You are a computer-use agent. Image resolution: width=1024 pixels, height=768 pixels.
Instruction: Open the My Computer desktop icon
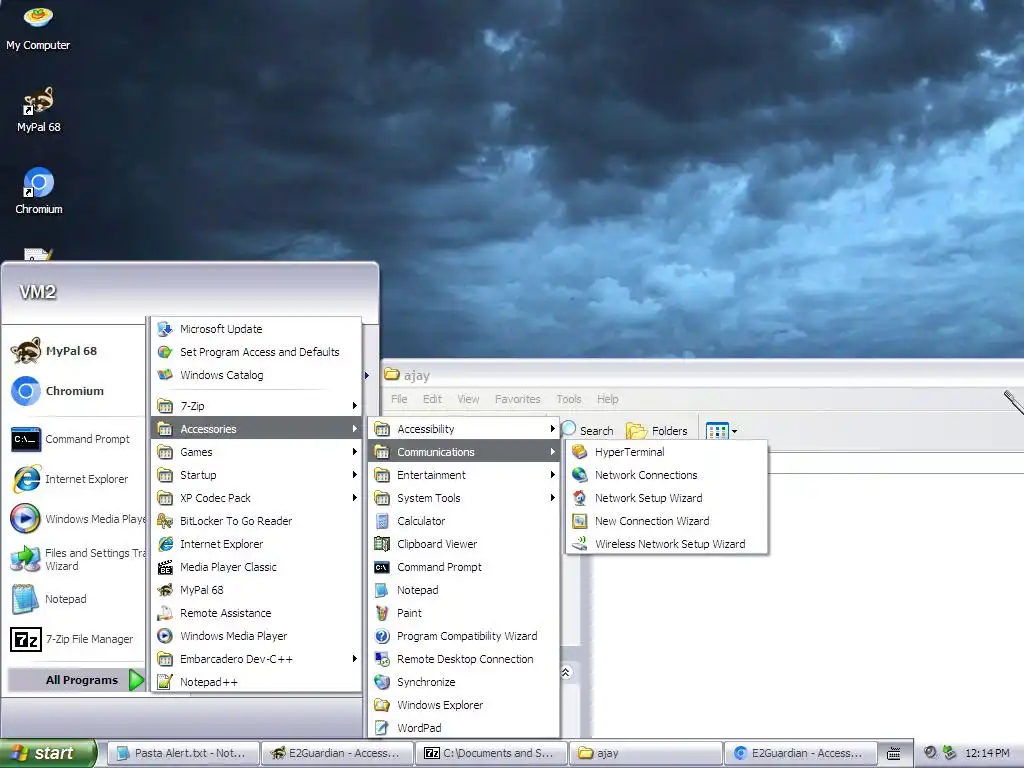pyautogui.click(x=38, y=27)
